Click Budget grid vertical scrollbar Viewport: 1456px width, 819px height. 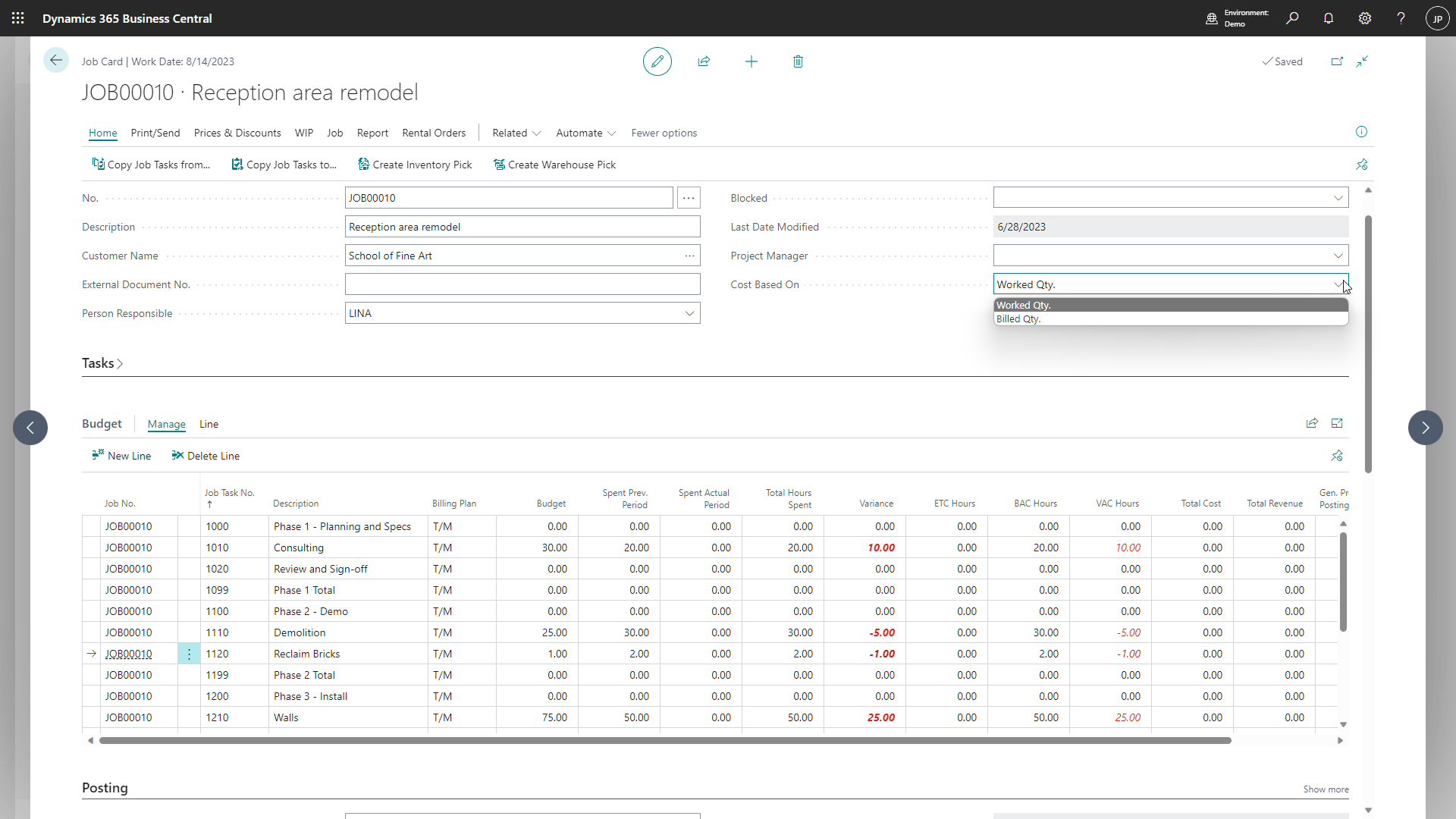pyautogui.click(x=1343, y=582)
